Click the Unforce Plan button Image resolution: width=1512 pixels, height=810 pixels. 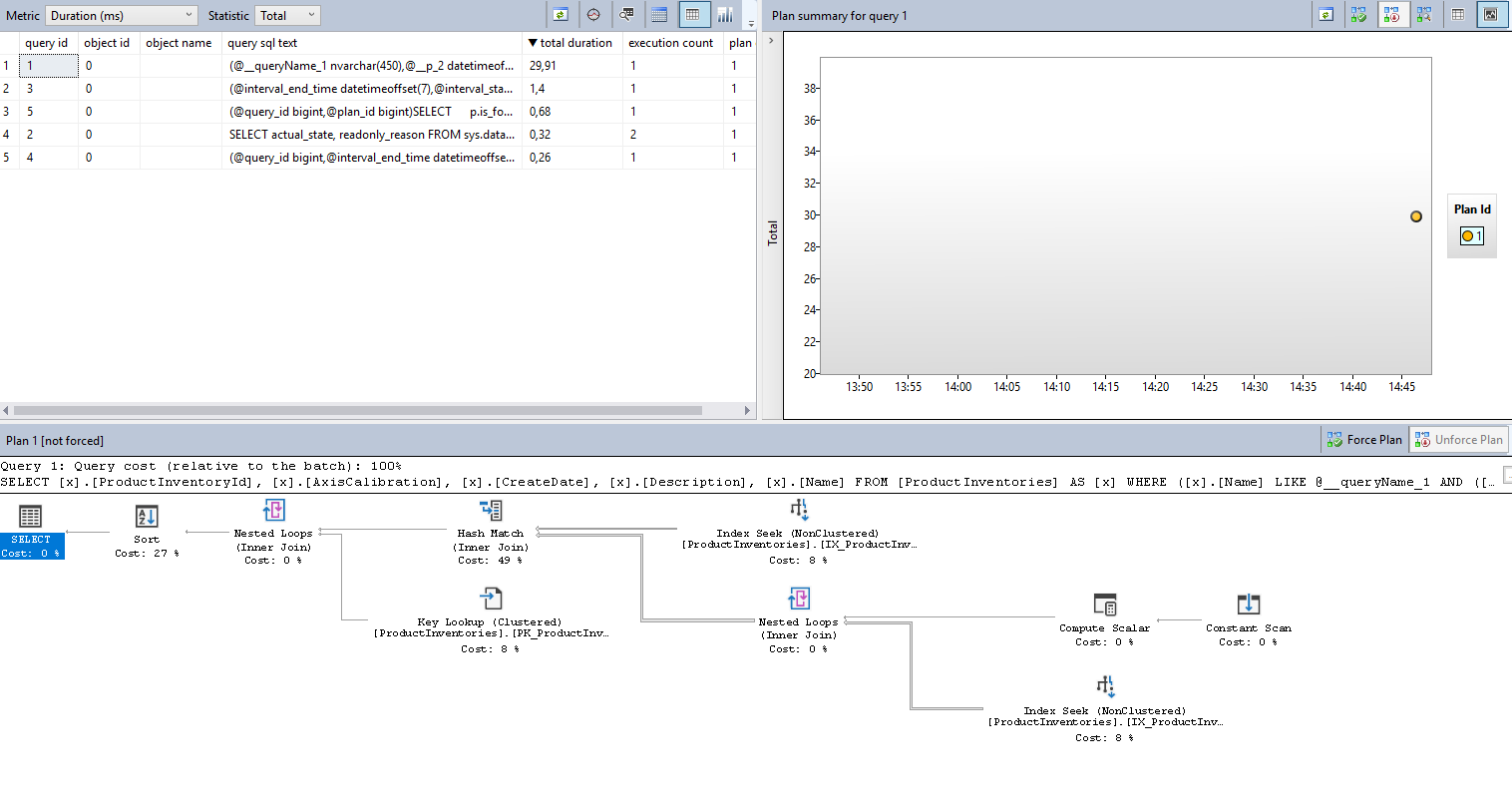[x=1458, y=440]
